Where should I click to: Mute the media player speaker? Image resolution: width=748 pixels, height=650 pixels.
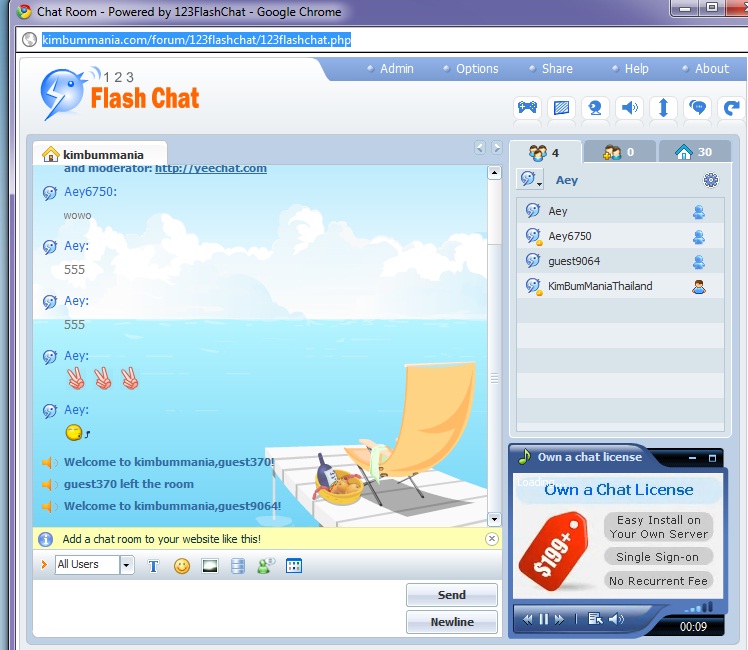pos(616,619)
